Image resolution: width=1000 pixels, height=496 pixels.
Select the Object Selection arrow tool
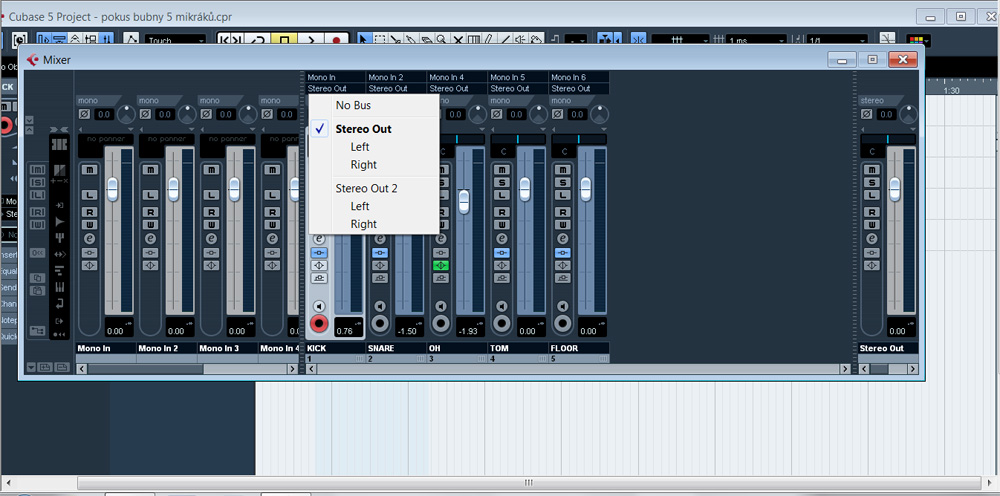point(365,40)
